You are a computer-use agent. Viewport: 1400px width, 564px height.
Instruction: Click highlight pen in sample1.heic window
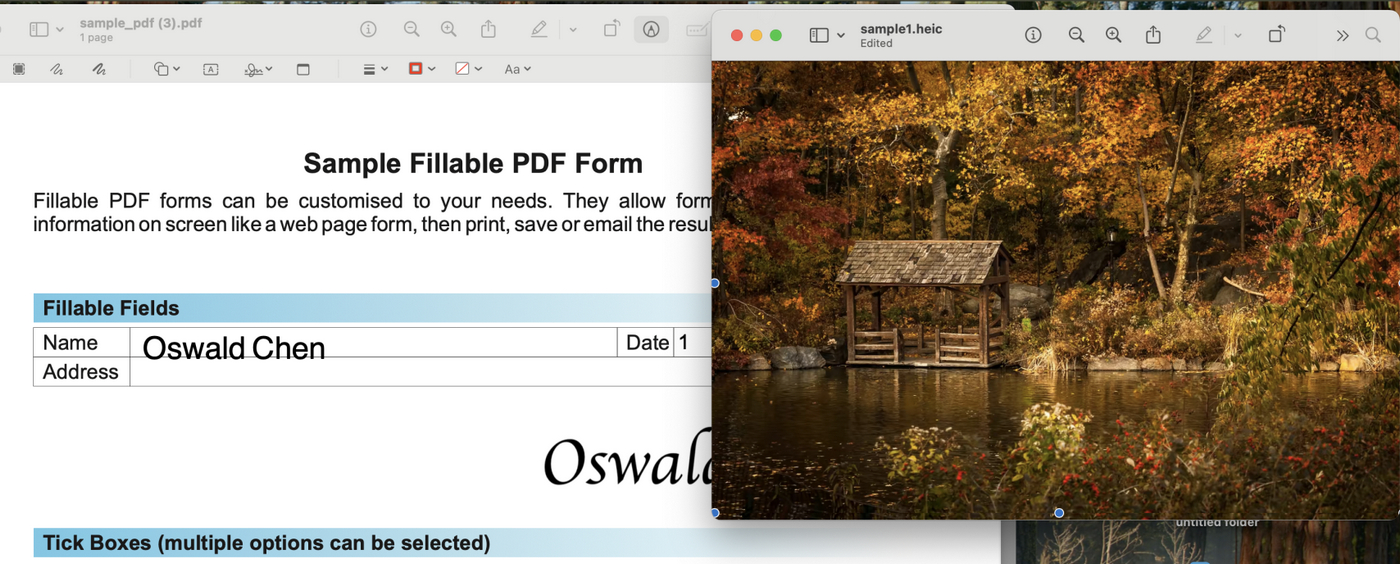[x=1204, y=35]
